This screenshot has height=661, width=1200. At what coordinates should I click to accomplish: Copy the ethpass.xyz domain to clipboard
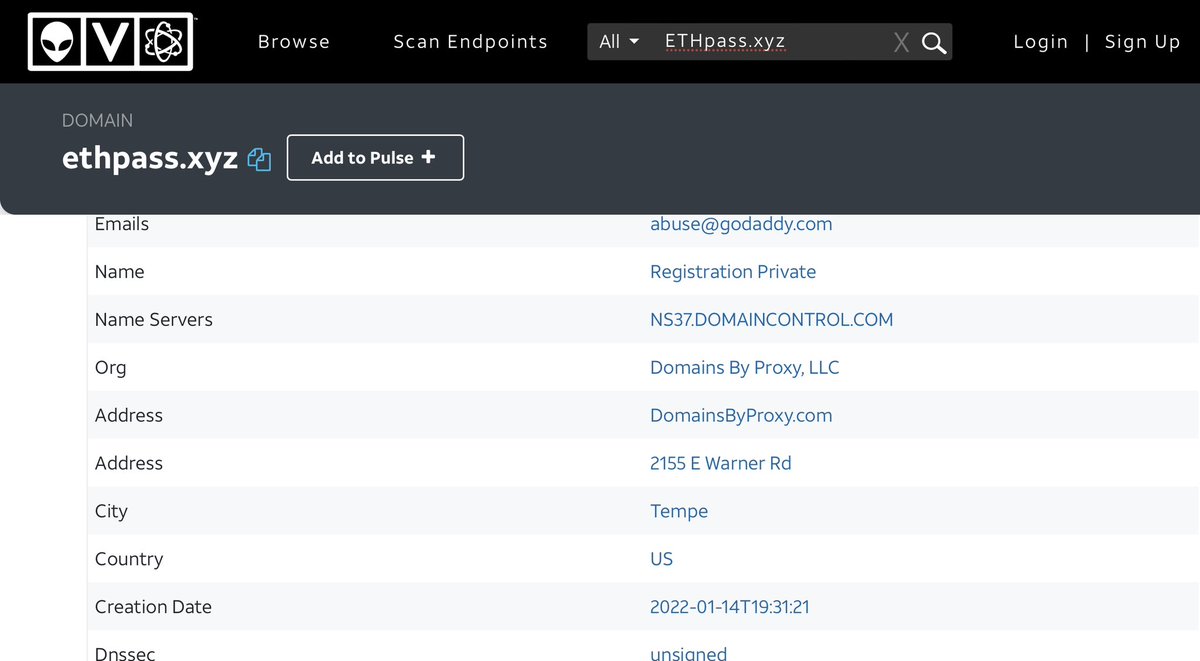[259, 159]
